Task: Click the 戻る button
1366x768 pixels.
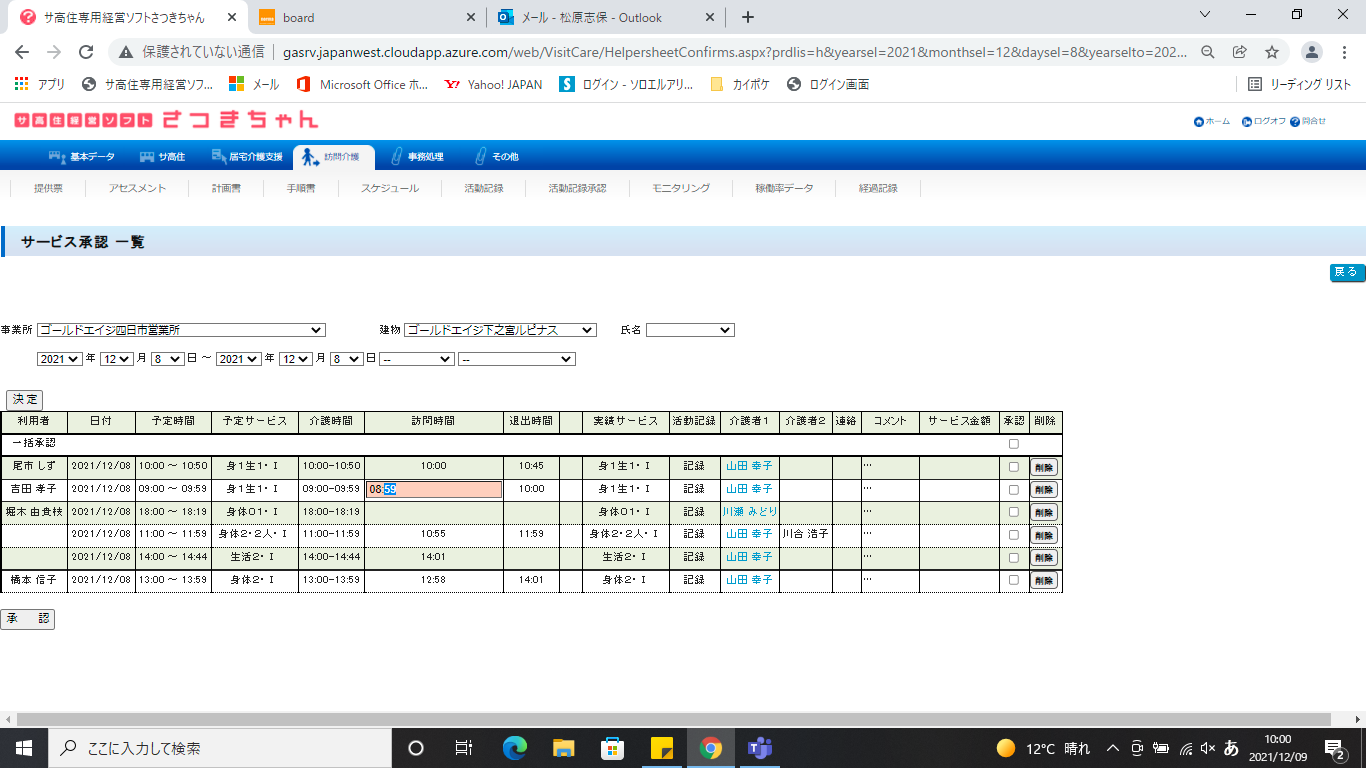Action: pyautogui.click(x=1346, y=272)
